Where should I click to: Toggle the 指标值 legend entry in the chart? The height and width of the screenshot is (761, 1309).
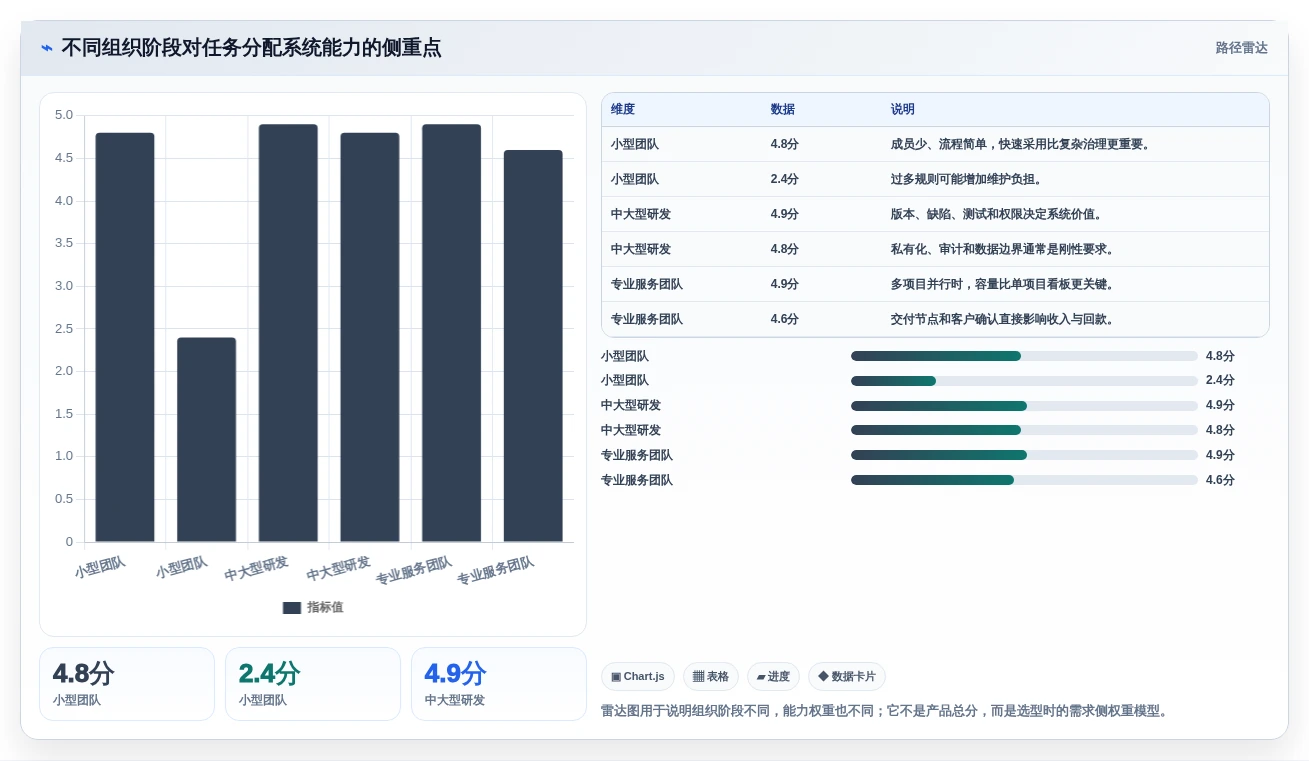313,607
